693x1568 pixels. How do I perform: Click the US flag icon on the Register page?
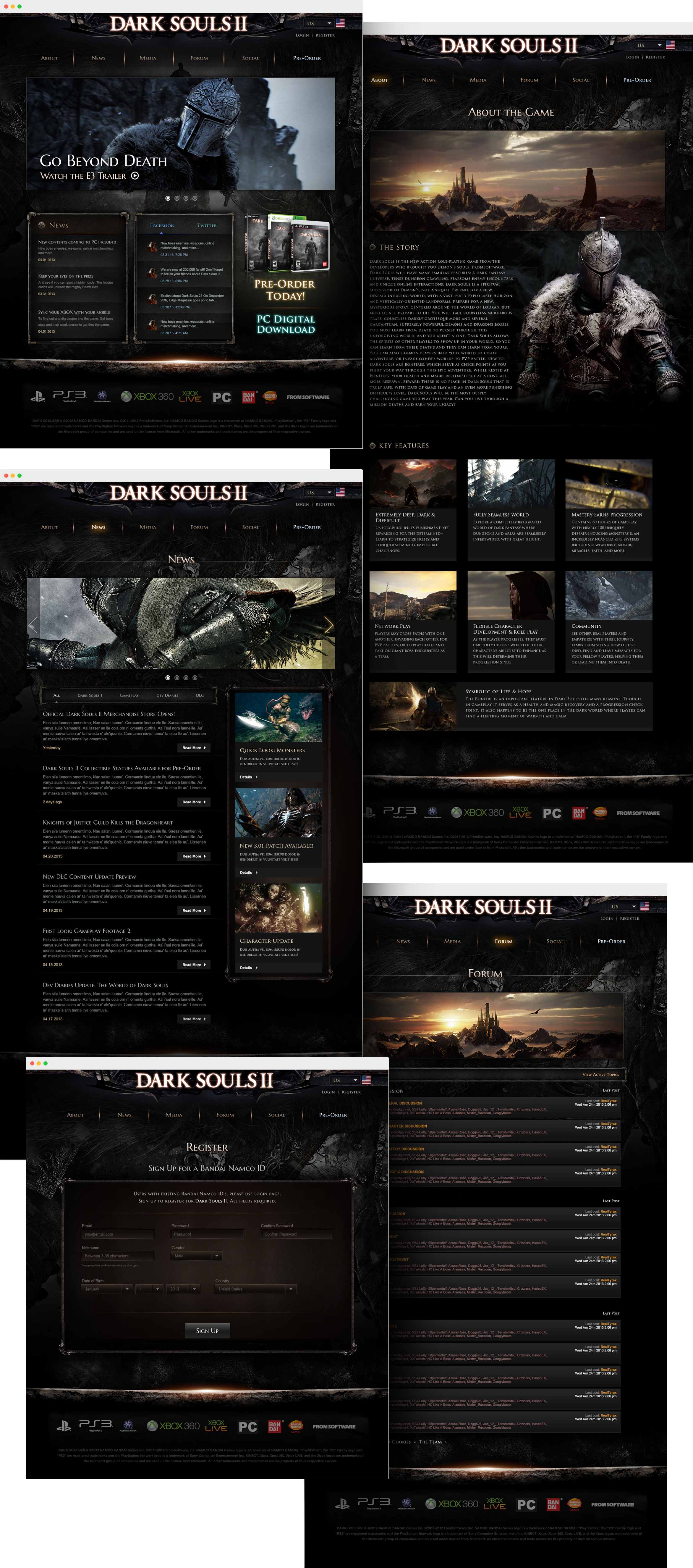coord(366,1080)
